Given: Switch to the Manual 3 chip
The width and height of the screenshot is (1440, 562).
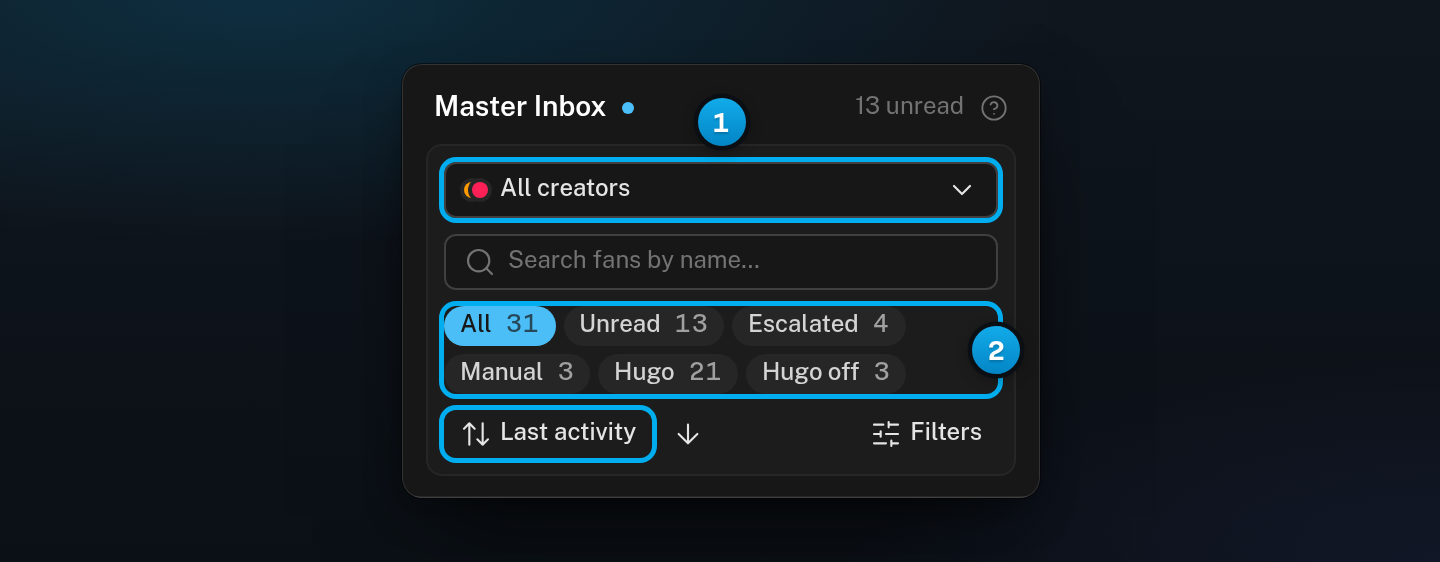Looking at the screenshot, I should 517,373.
